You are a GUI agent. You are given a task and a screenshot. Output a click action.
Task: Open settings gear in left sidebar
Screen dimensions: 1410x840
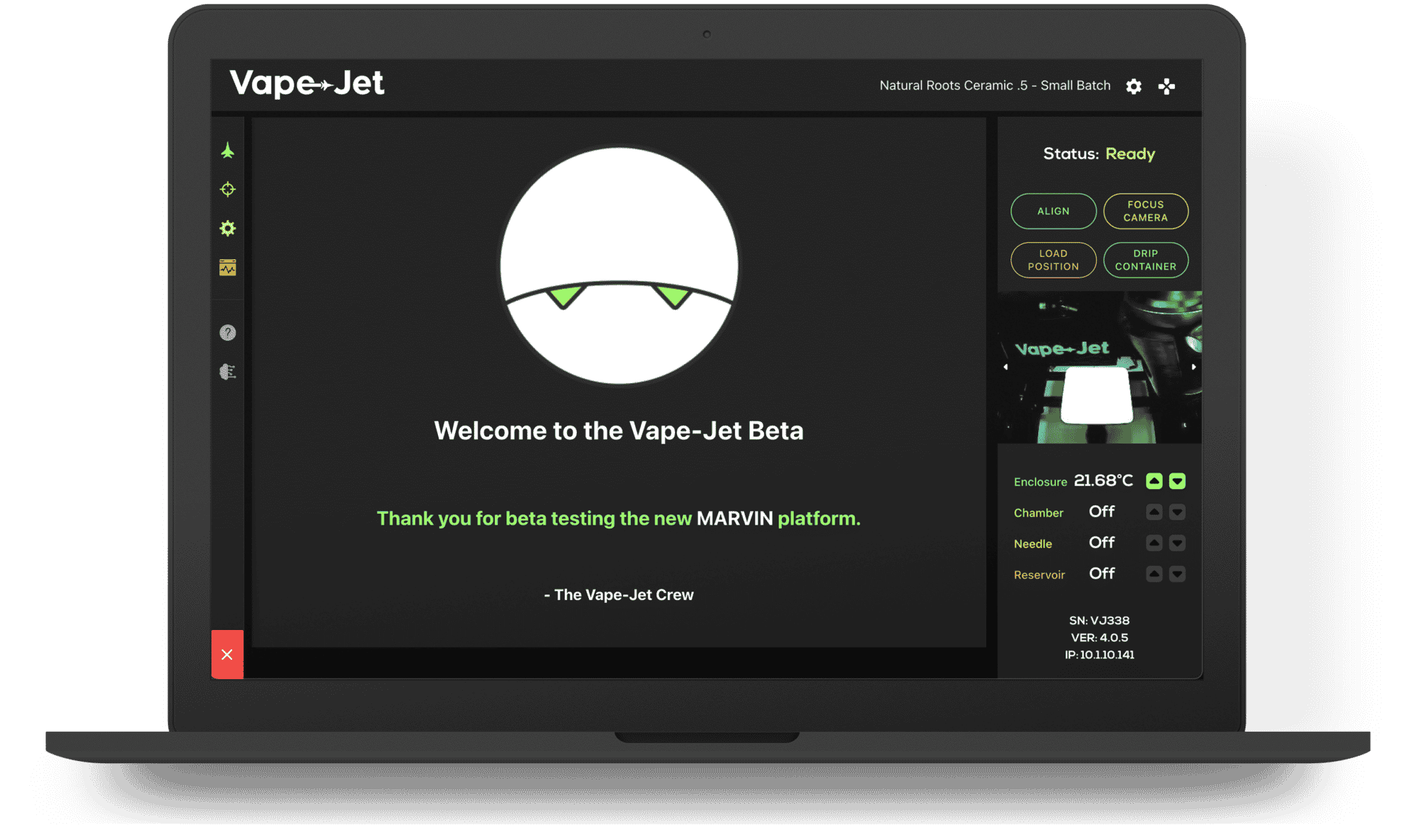pos(227,229)
